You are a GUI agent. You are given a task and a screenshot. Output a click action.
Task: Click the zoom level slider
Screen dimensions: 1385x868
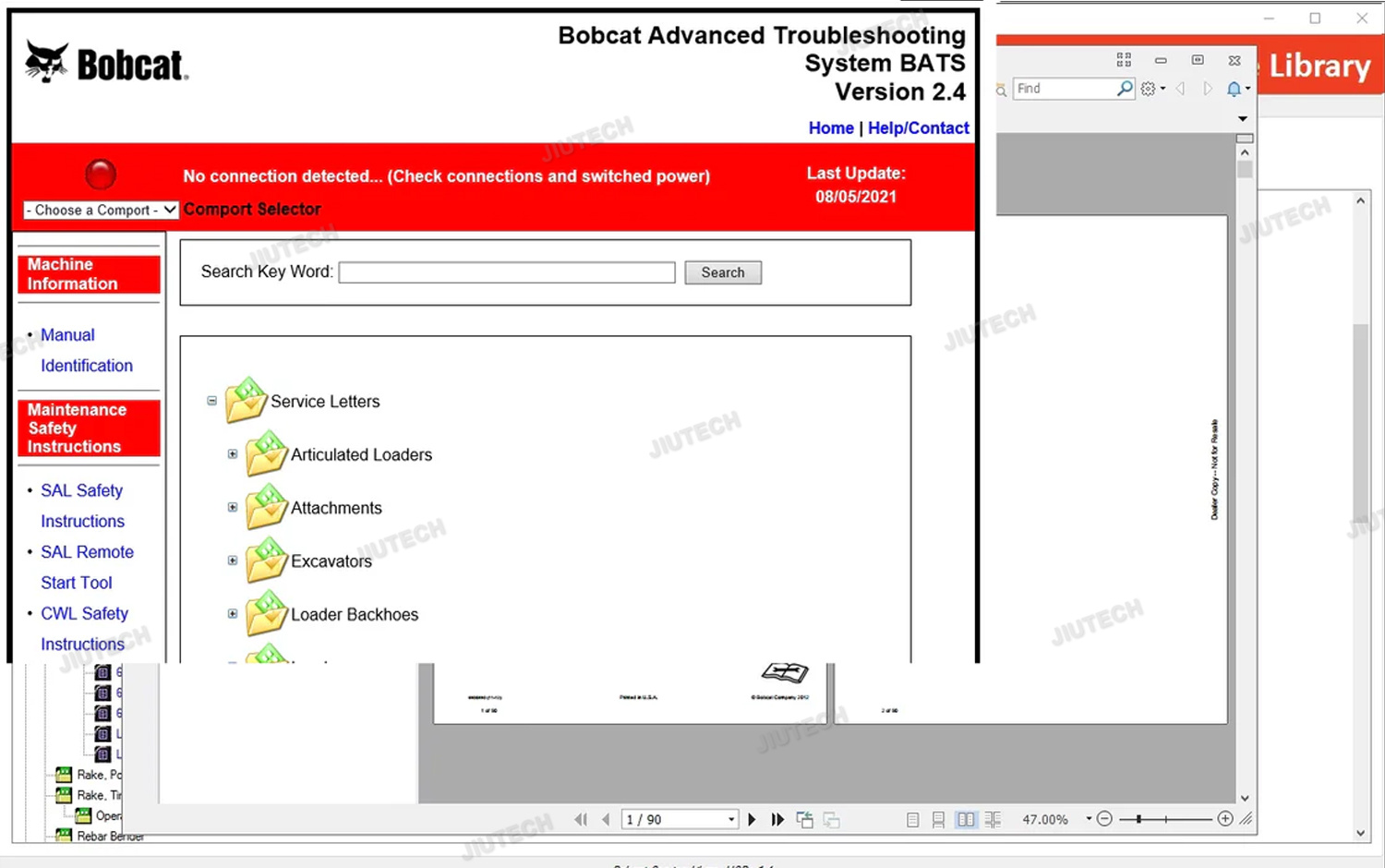pyautogui.click(x=1165, y=819)
